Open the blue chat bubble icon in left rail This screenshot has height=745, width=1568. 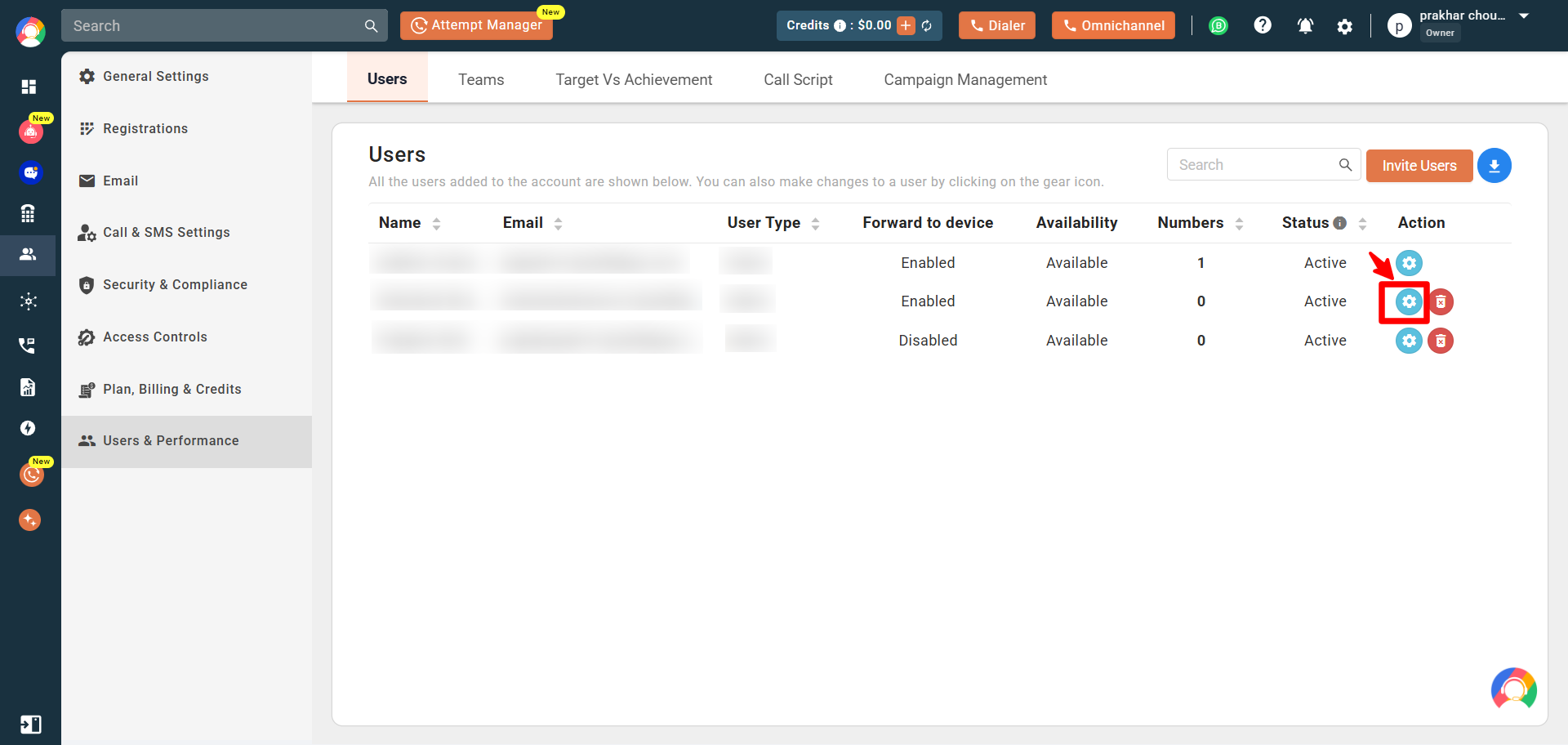30,172
